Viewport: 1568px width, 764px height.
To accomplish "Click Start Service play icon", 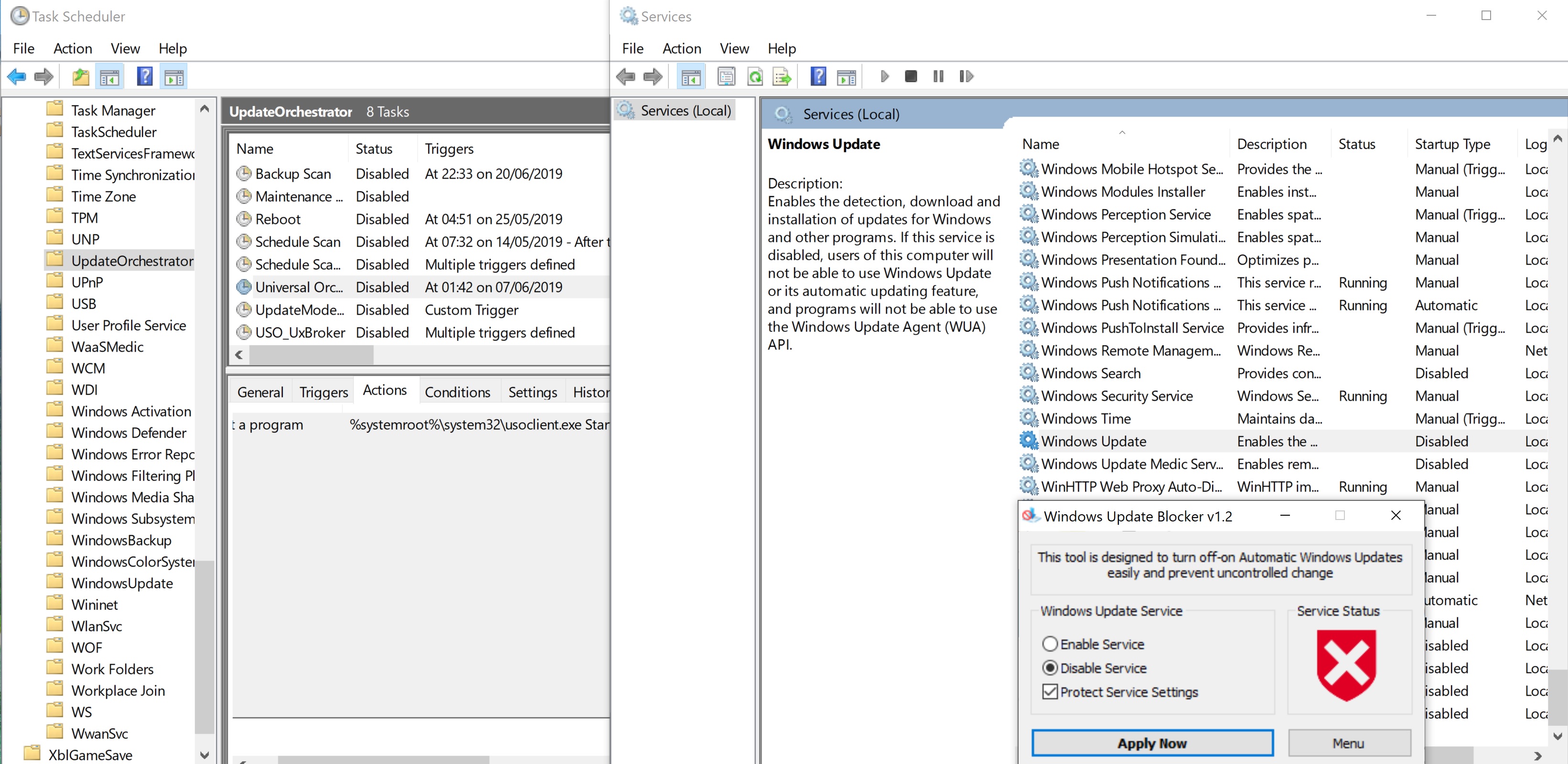I will point(884,76).
